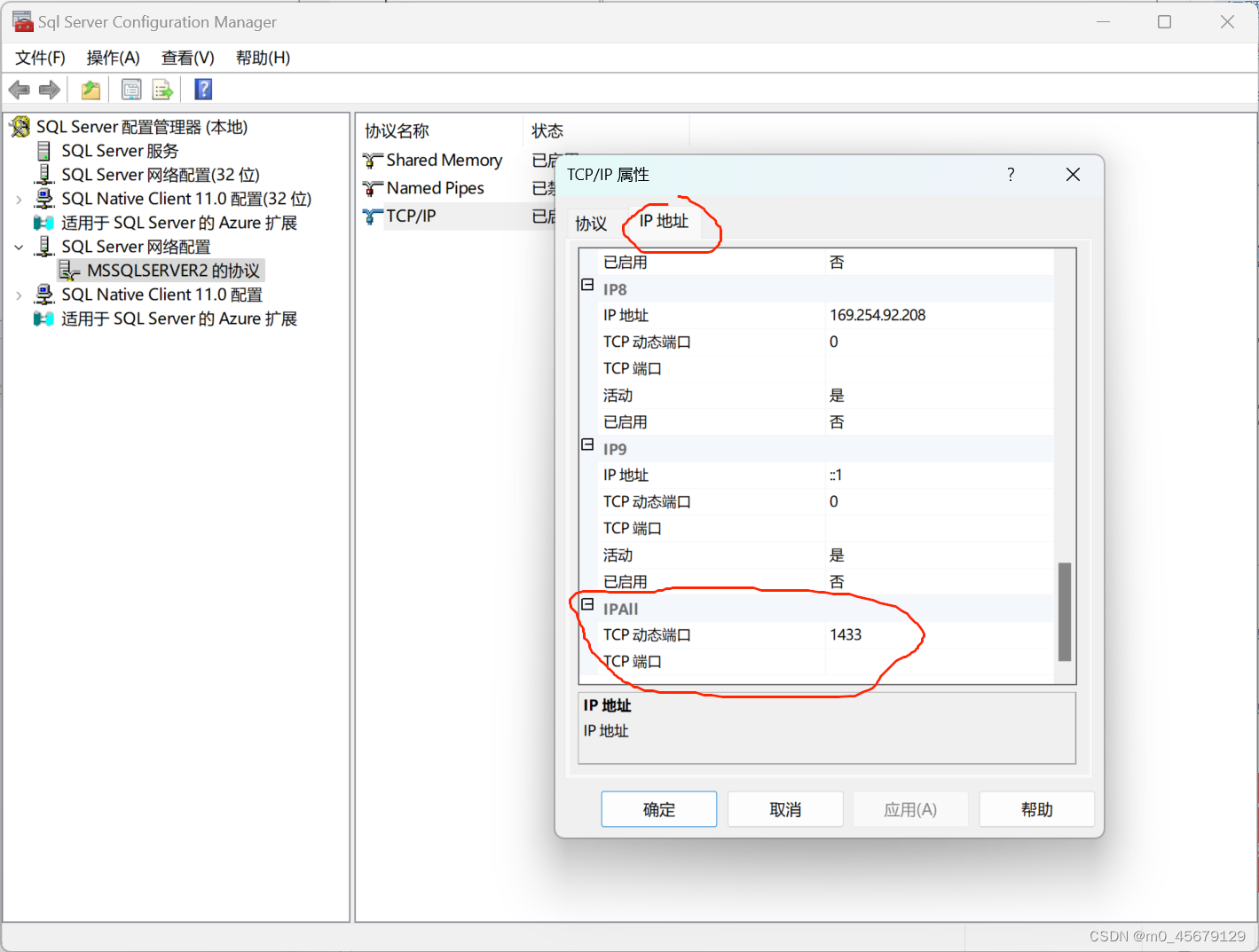Click the Forward navigation arrow icon
The height and width of the screenshot is (952, 1259).
pyautogui.click(x=49, y=89)
